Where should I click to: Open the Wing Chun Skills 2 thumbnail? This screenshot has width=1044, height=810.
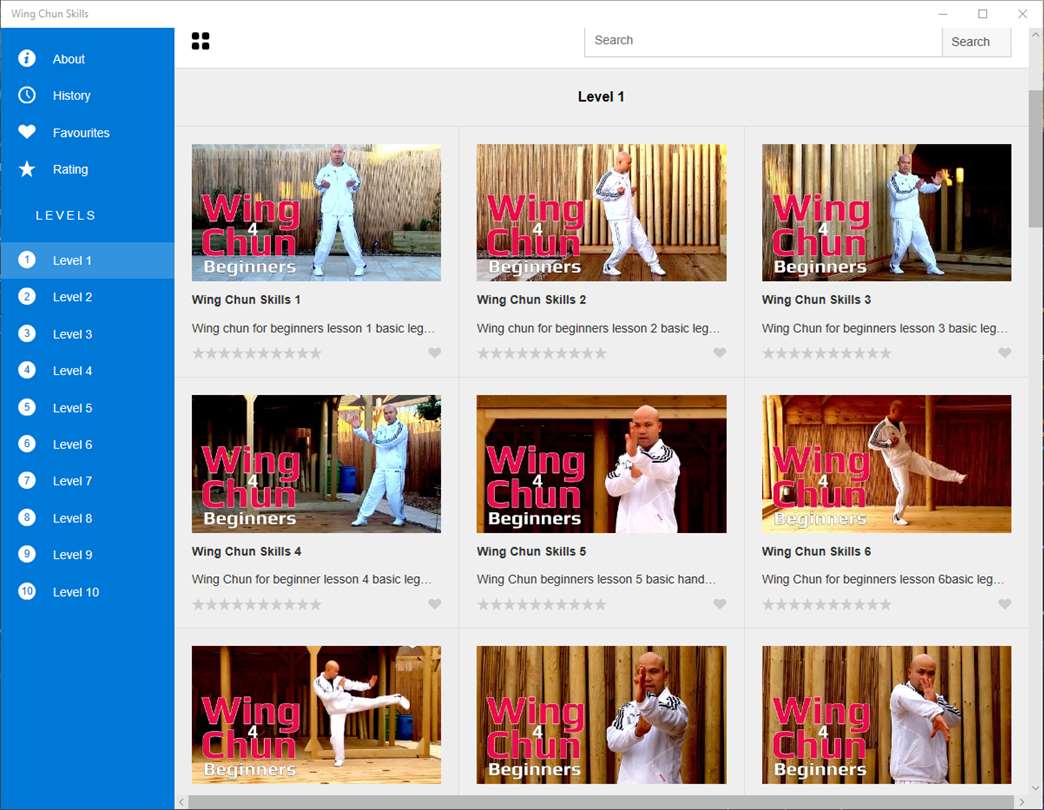coord(601,212)
